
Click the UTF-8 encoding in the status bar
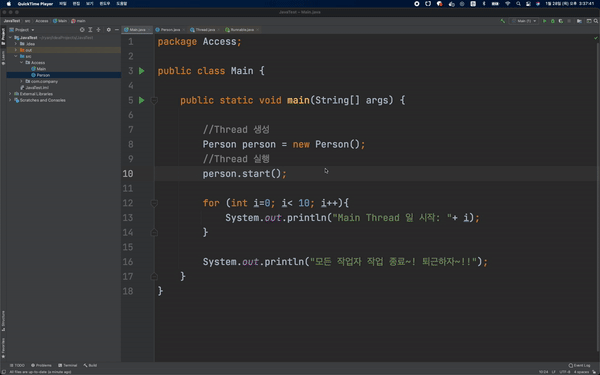click(x=564, y=372)
